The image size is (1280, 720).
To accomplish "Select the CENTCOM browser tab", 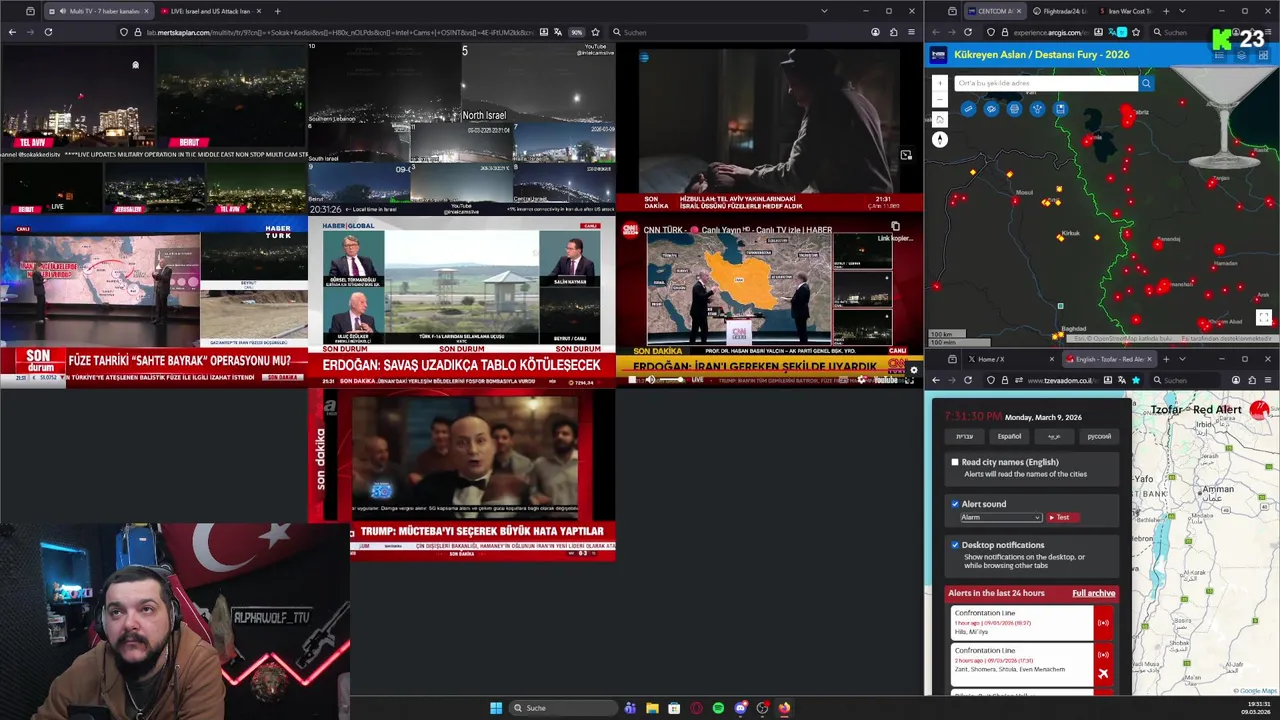I will pos(993,11).
